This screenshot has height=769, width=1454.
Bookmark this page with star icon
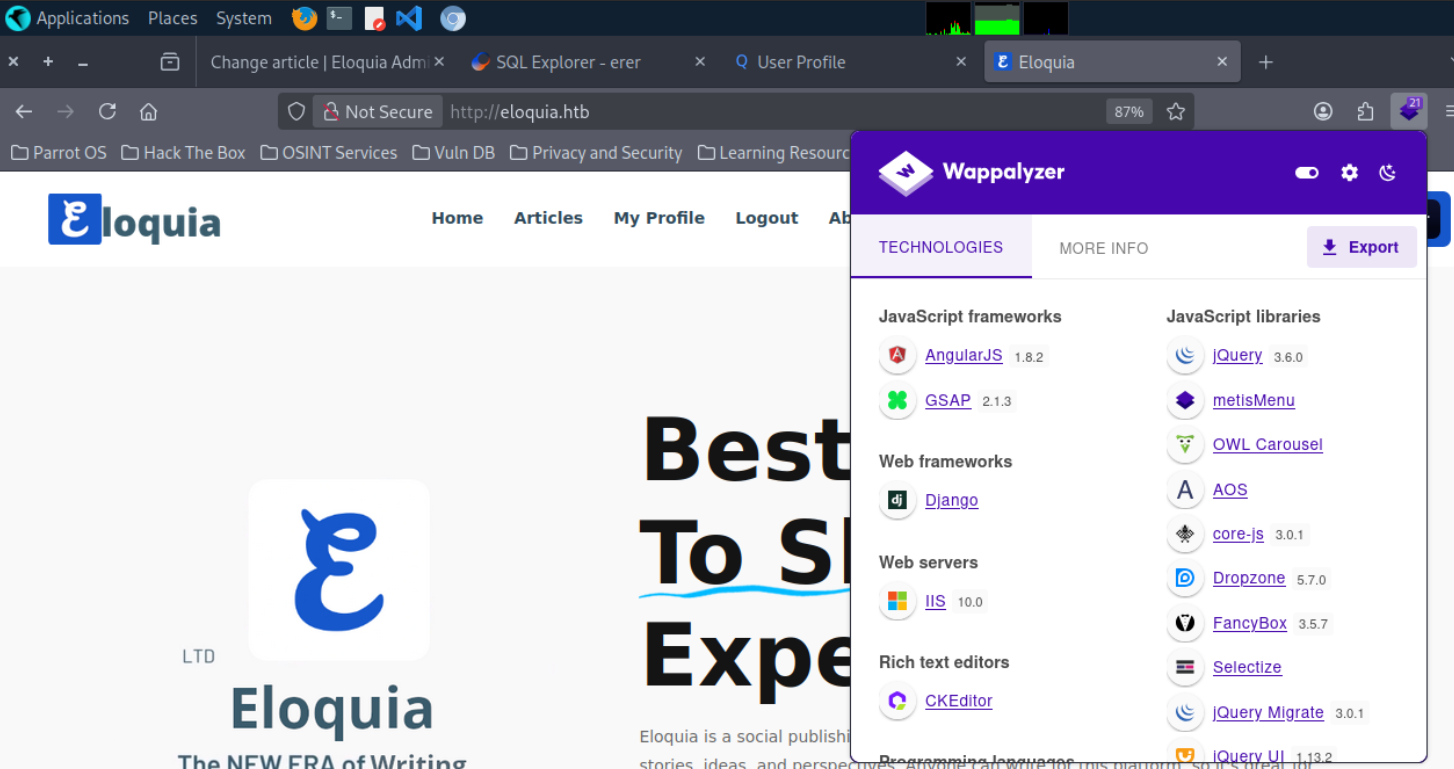click(x=1176, y=112)
